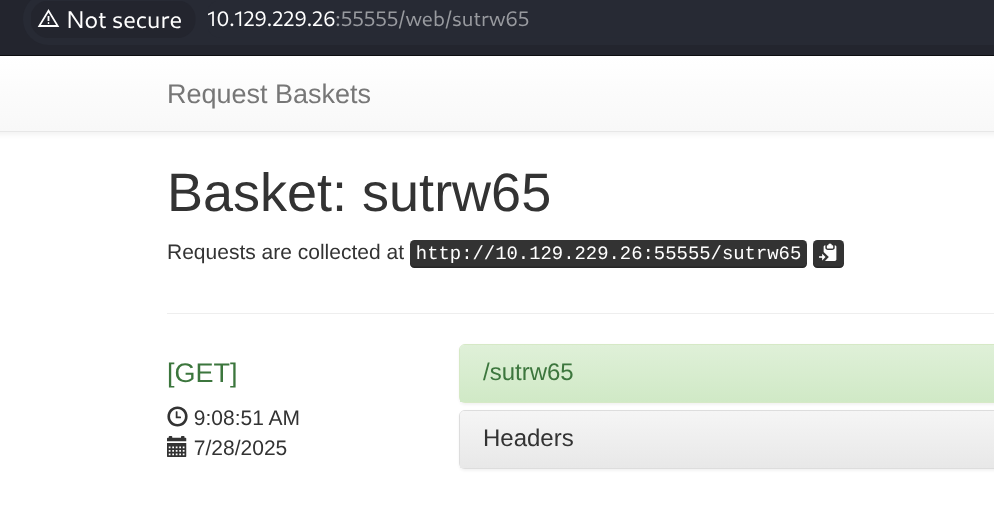Click the clock icon beside the request time

point(177,417)
